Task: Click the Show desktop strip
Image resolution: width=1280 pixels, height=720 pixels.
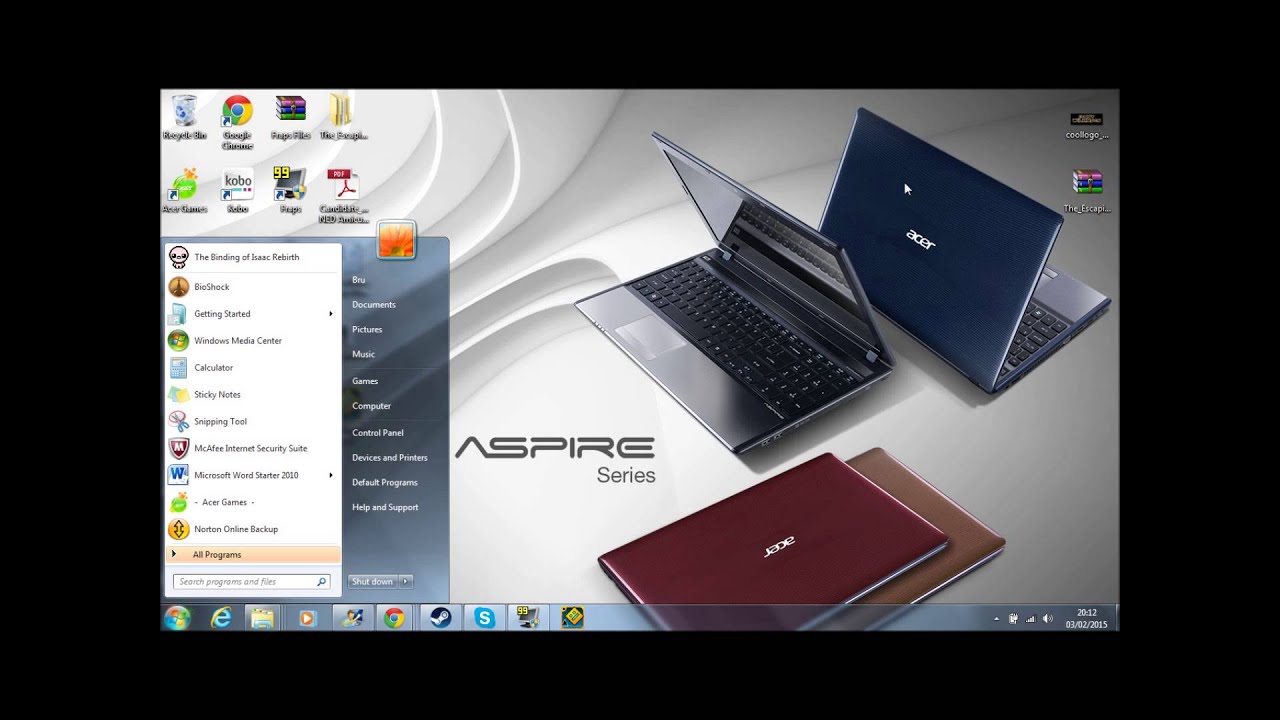Action: click(x=1116, y=618)
